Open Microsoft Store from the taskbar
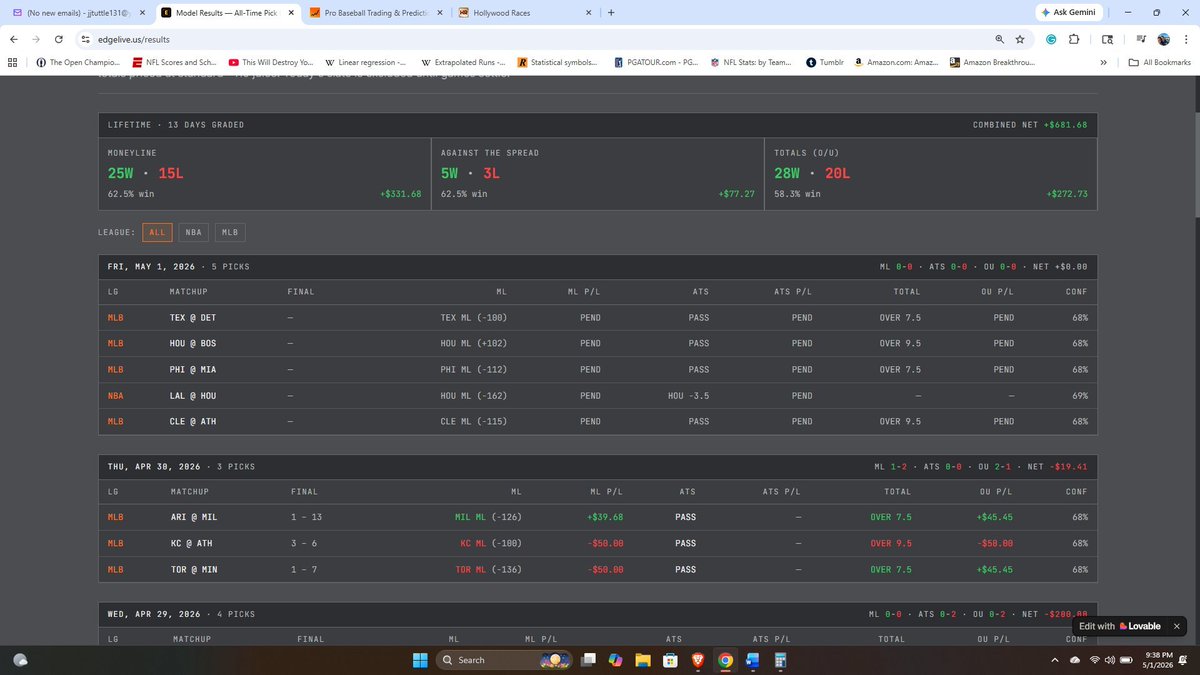Screen dimensions: 1200x675 click(670, 660)
